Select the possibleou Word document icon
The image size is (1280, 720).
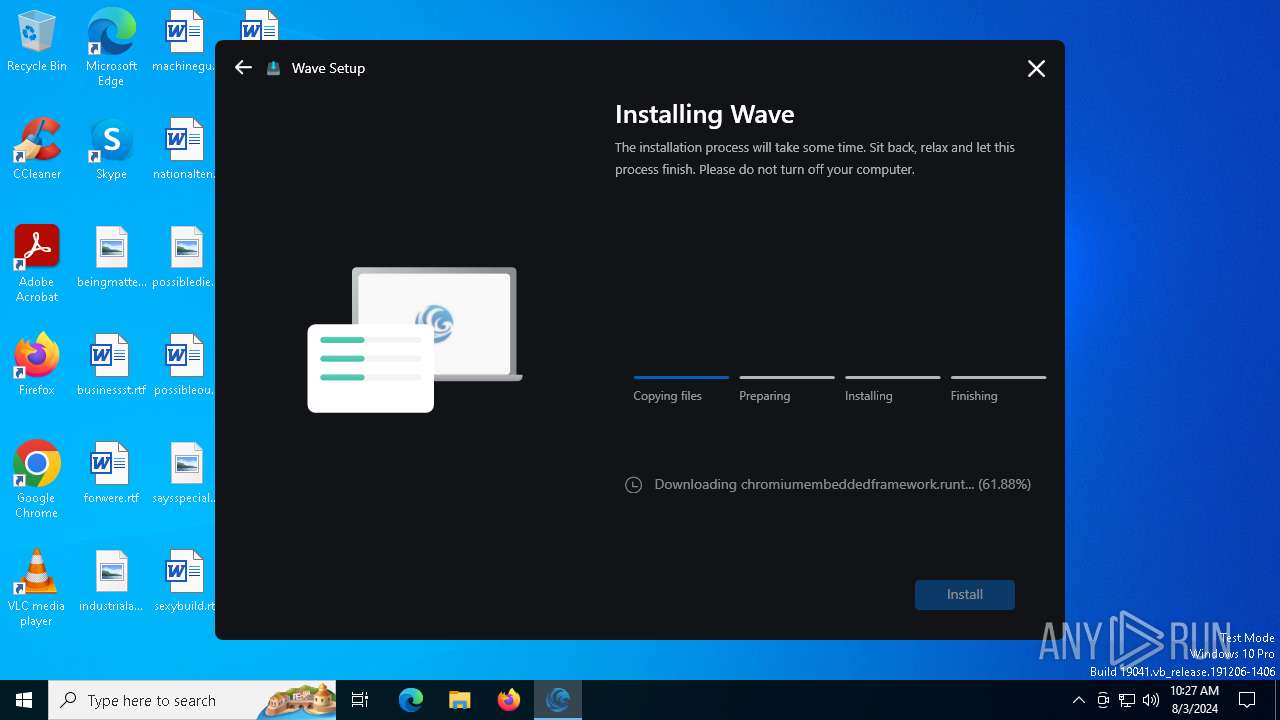click(x=185, y=365)
